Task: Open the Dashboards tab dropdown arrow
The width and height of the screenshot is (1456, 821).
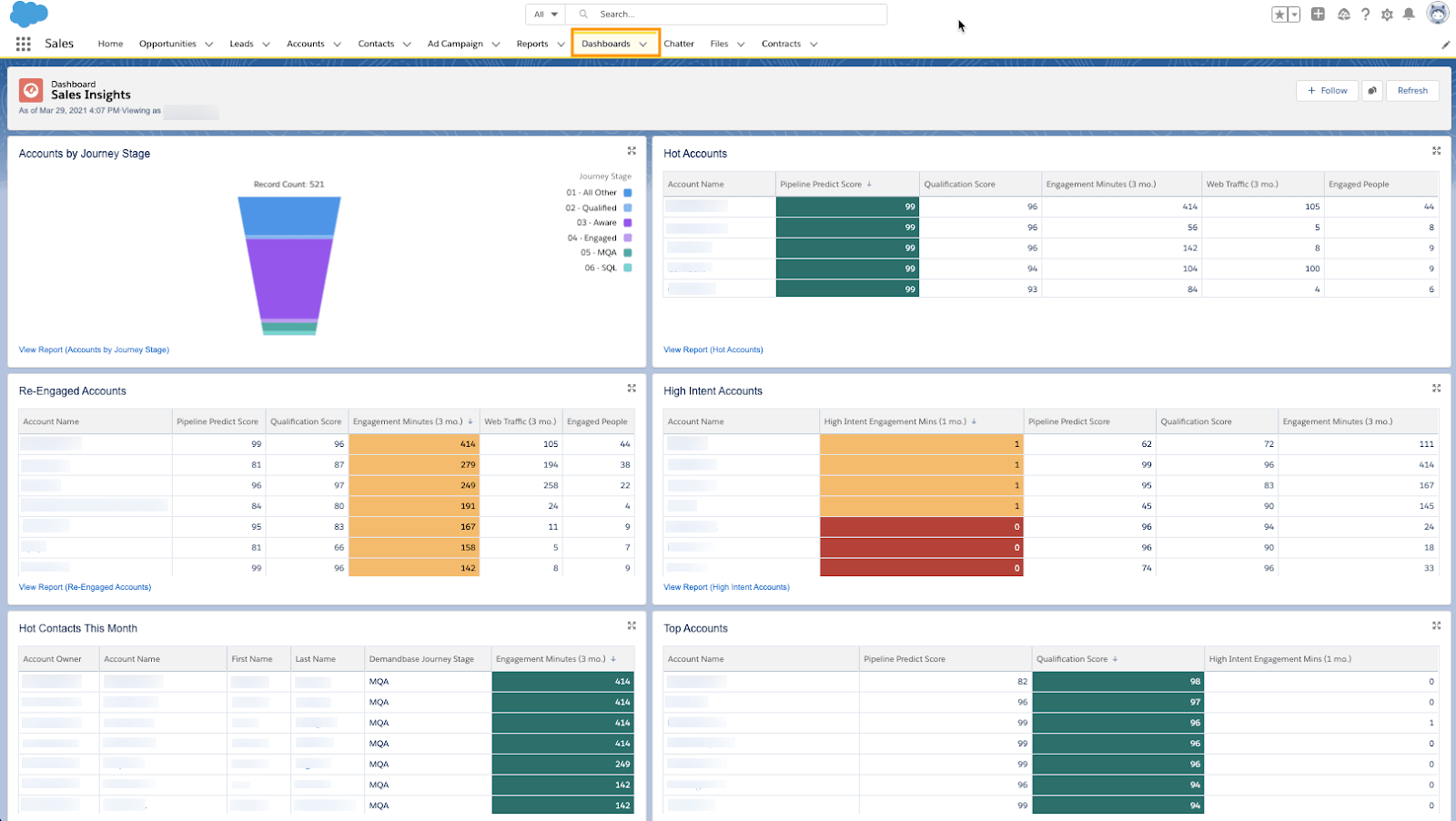Action: (644, 43)
